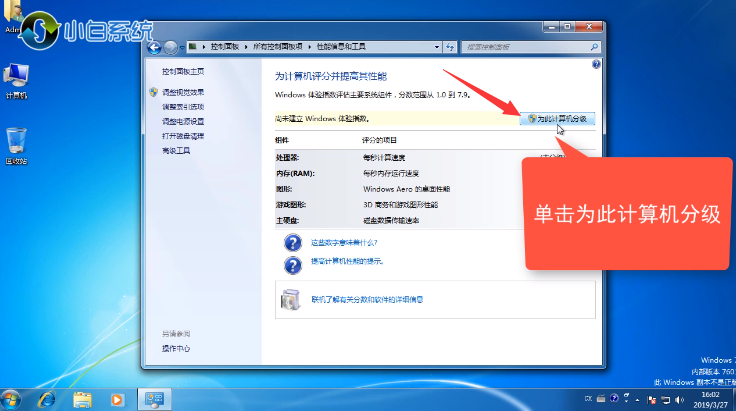736x411 pixels.
Task: Open the Windows Start button
Action: pyautogui.click(x=10, y=400)
